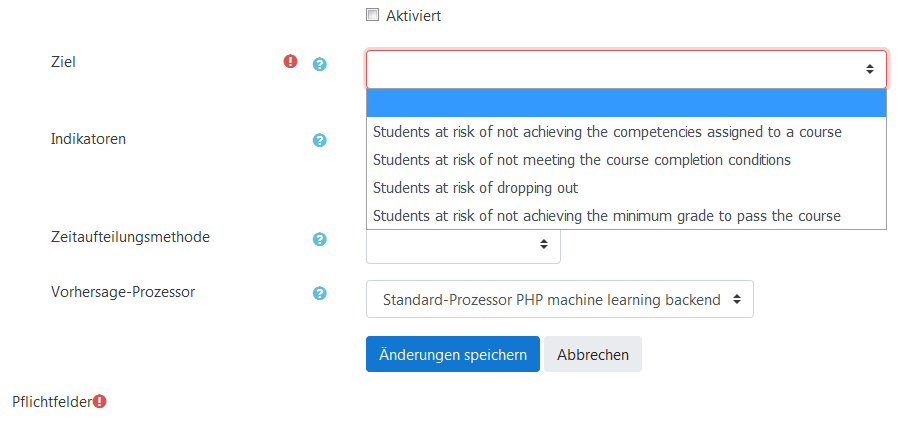Click the red required icon beside Ziel
Viewport: 909px width, 426px height.
[291, 62]
